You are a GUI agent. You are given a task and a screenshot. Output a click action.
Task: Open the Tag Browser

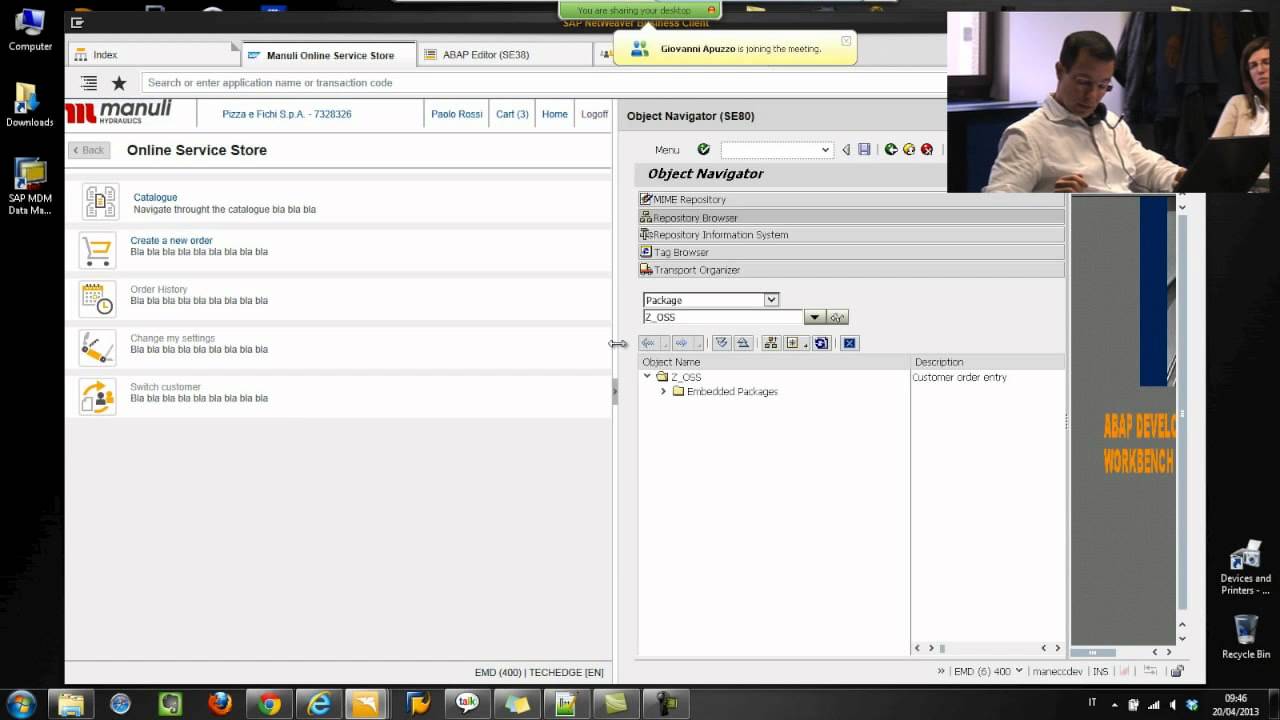[x=851, y=252]
